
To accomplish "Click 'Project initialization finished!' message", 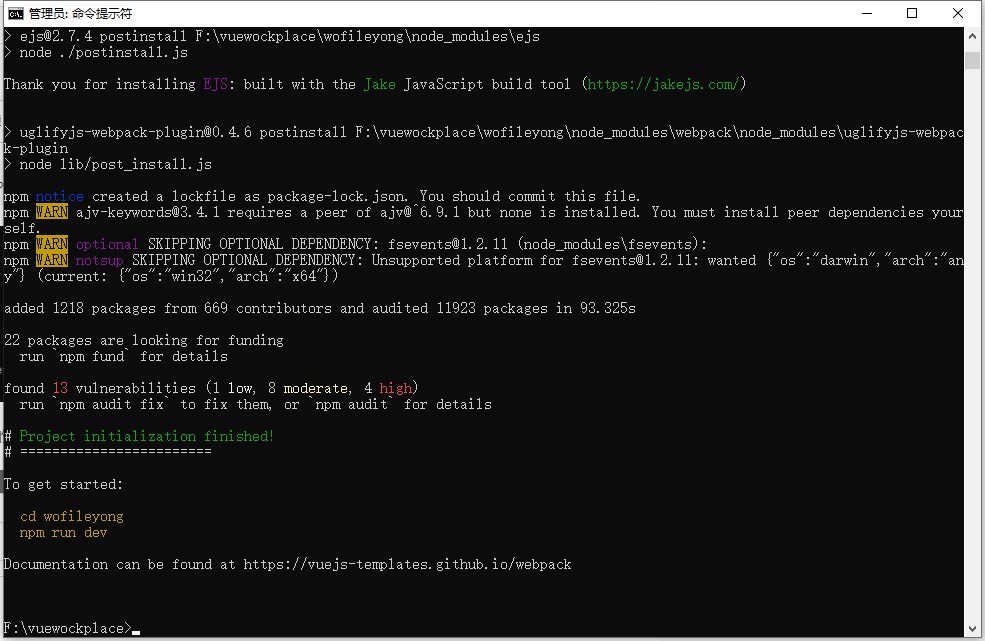I will [x=146, y=436].
